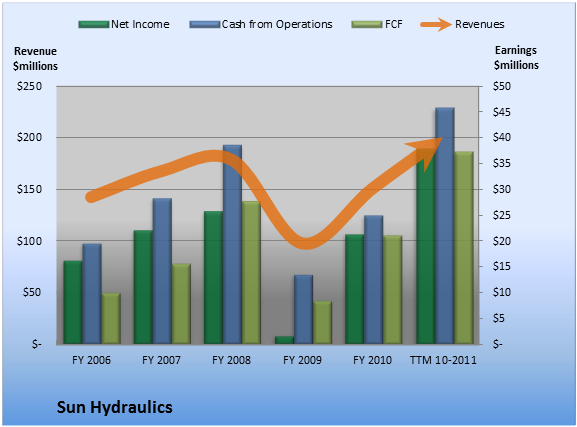The height and width of the screenshot is (427, 577).
Task: Select the FY 2006 Net Income bar
Action: click(72, 303)
